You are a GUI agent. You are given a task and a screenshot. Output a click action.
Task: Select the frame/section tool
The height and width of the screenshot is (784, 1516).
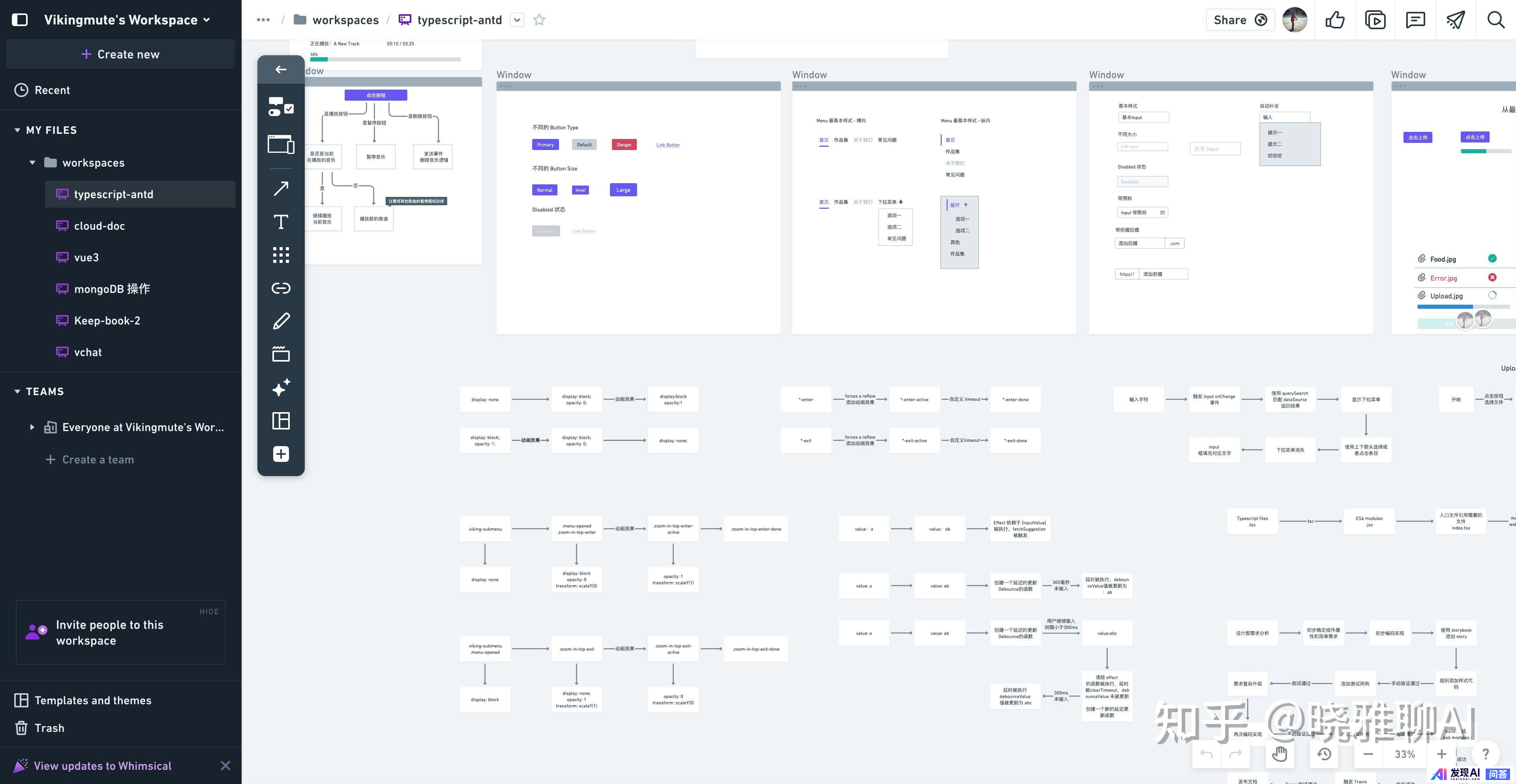281,354
